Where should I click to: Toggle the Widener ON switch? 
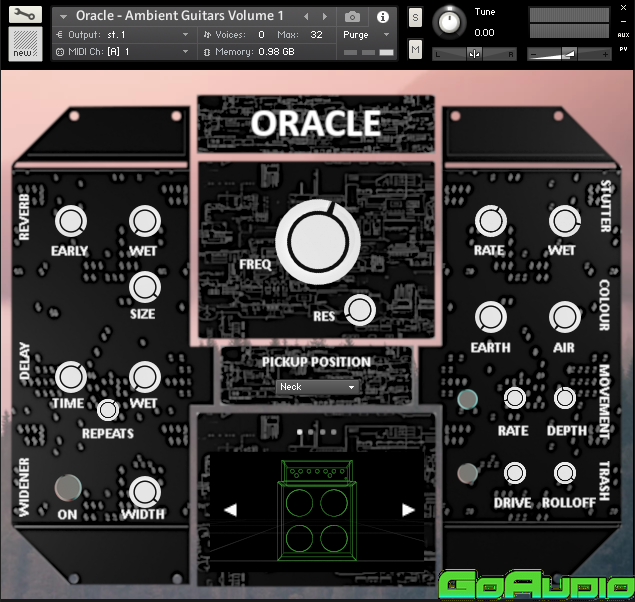[68, 488]
